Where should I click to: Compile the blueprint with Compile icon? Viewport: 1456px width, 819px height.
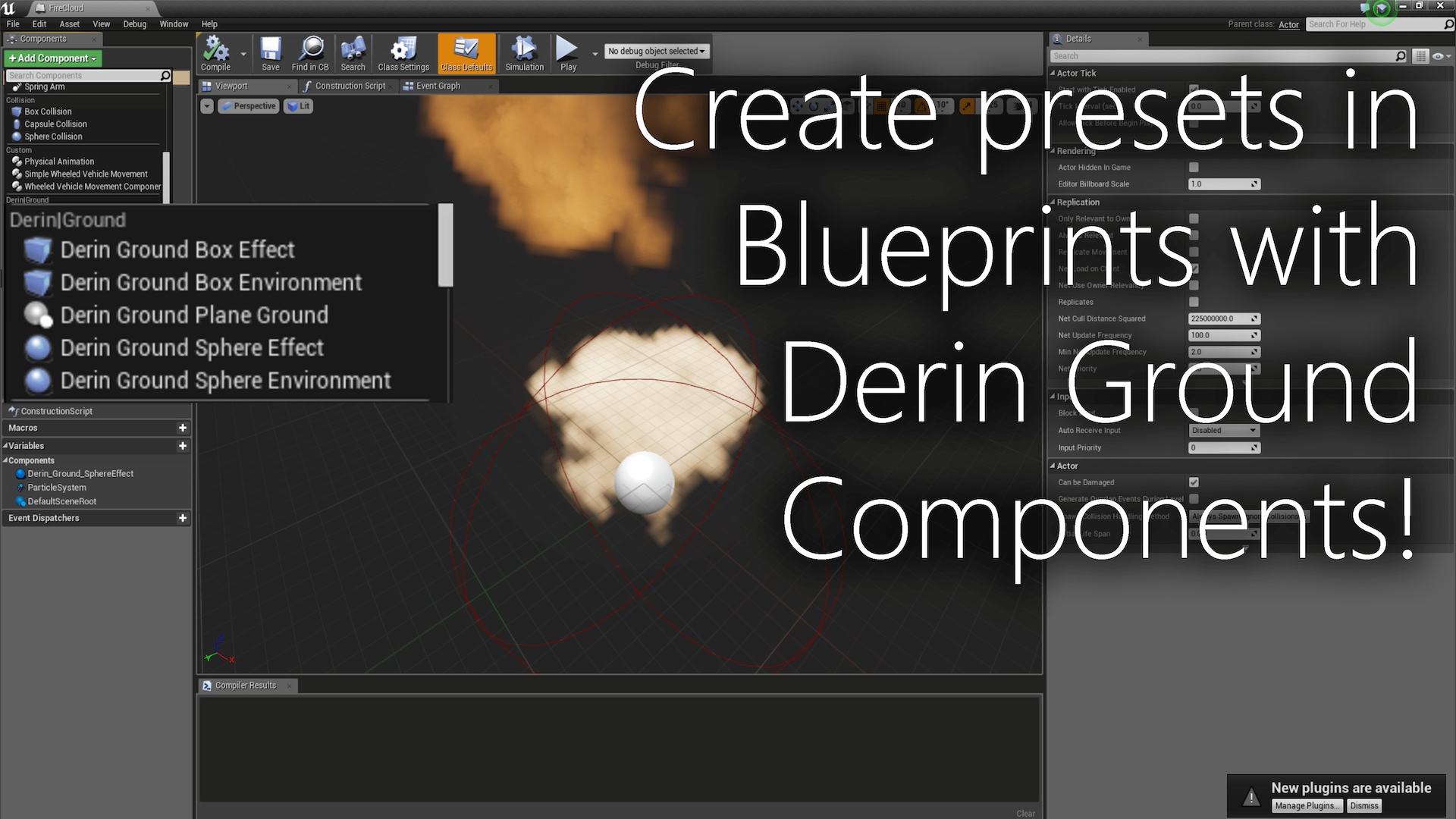point(215,53)
